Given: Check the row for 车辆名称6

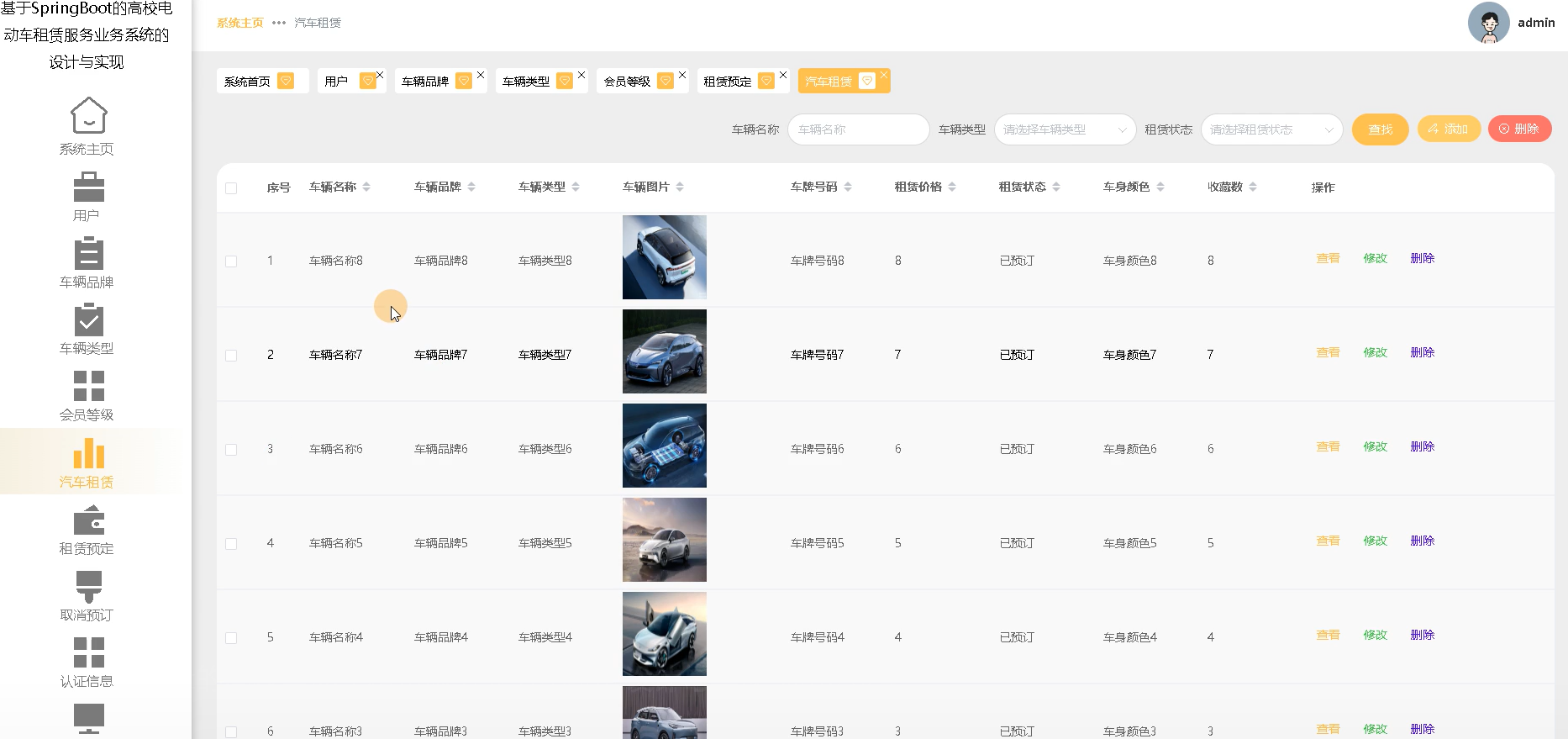Looking at the screenshot, I should (231, 450).
